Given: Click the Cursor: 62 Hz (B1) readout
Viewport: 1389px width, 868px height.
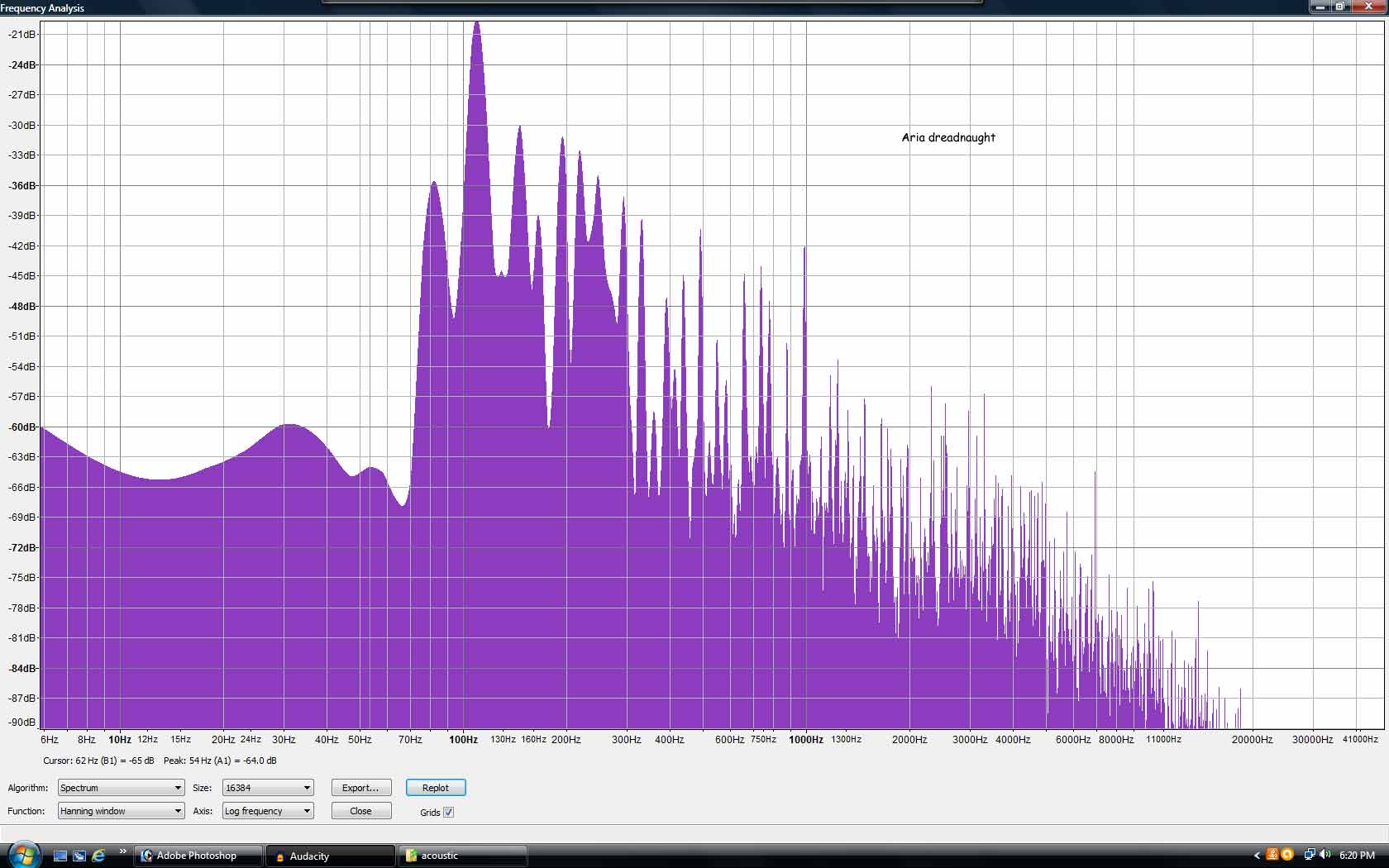Looking at the screenshot, I should (98, 761).
